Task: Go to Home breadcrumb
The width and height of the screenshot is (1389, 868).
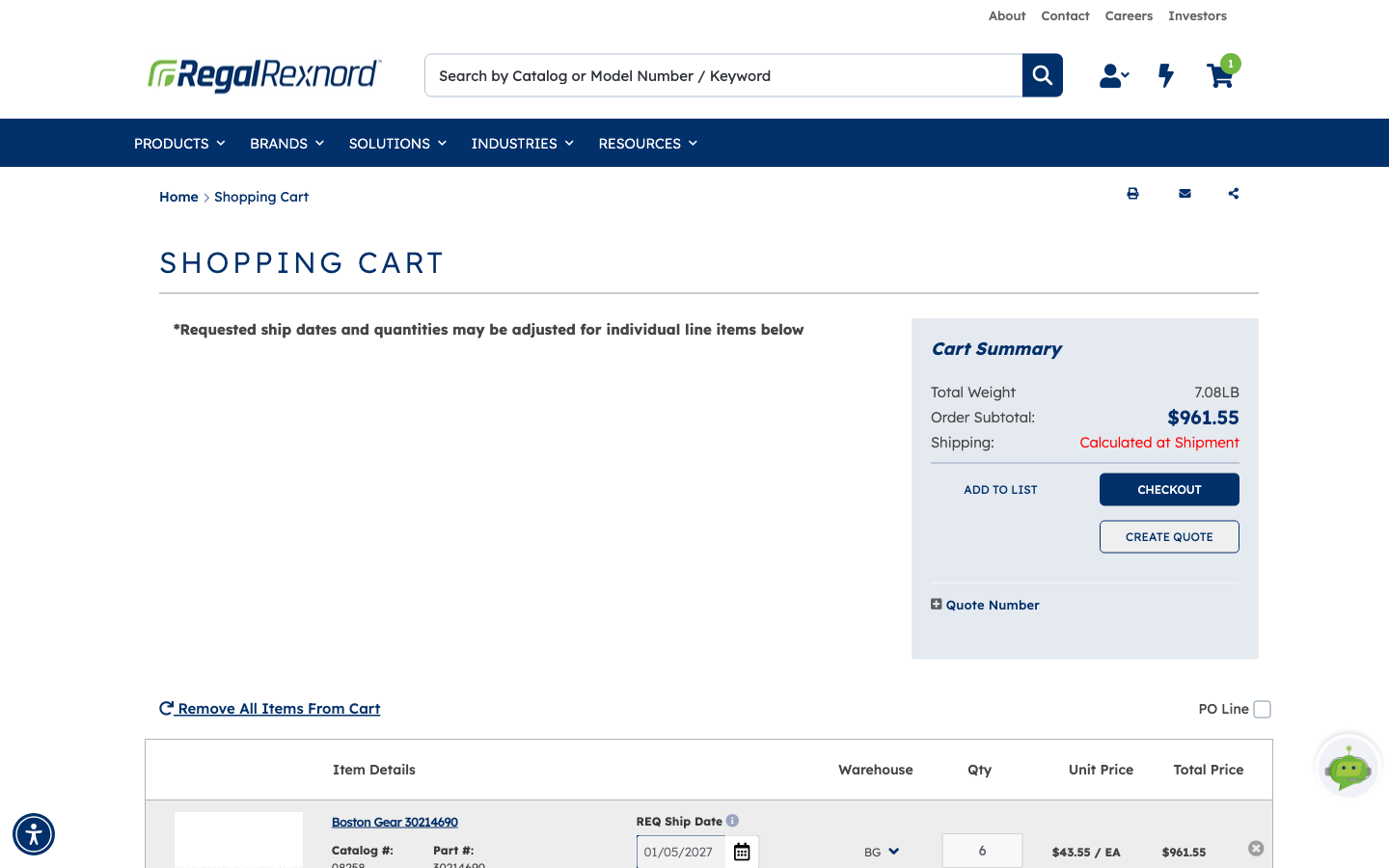Action: pyautogui.click(x=178, y=197)
